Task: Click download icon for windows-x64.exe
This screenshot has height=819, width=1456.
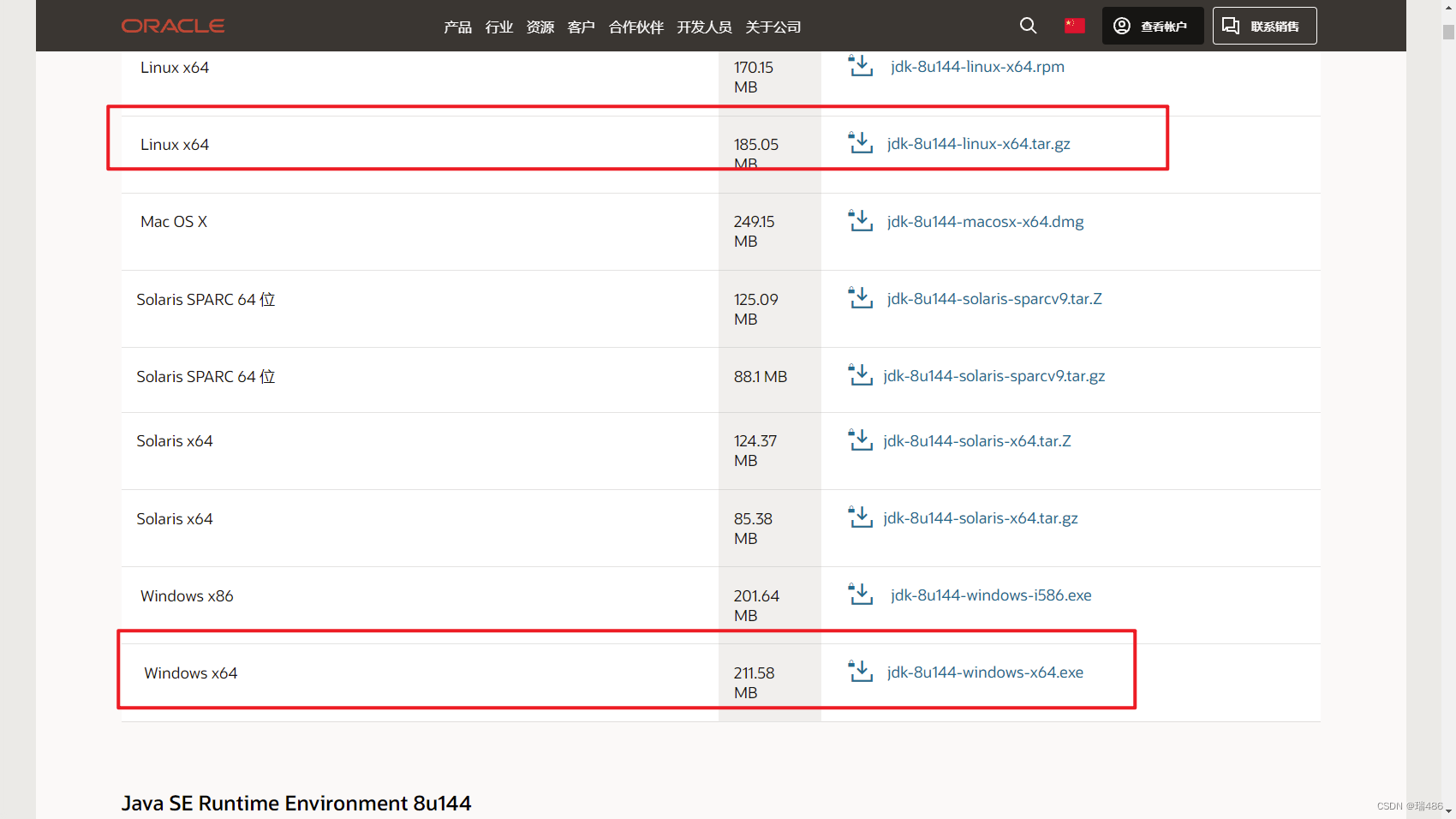Action: tap(861, 672)
